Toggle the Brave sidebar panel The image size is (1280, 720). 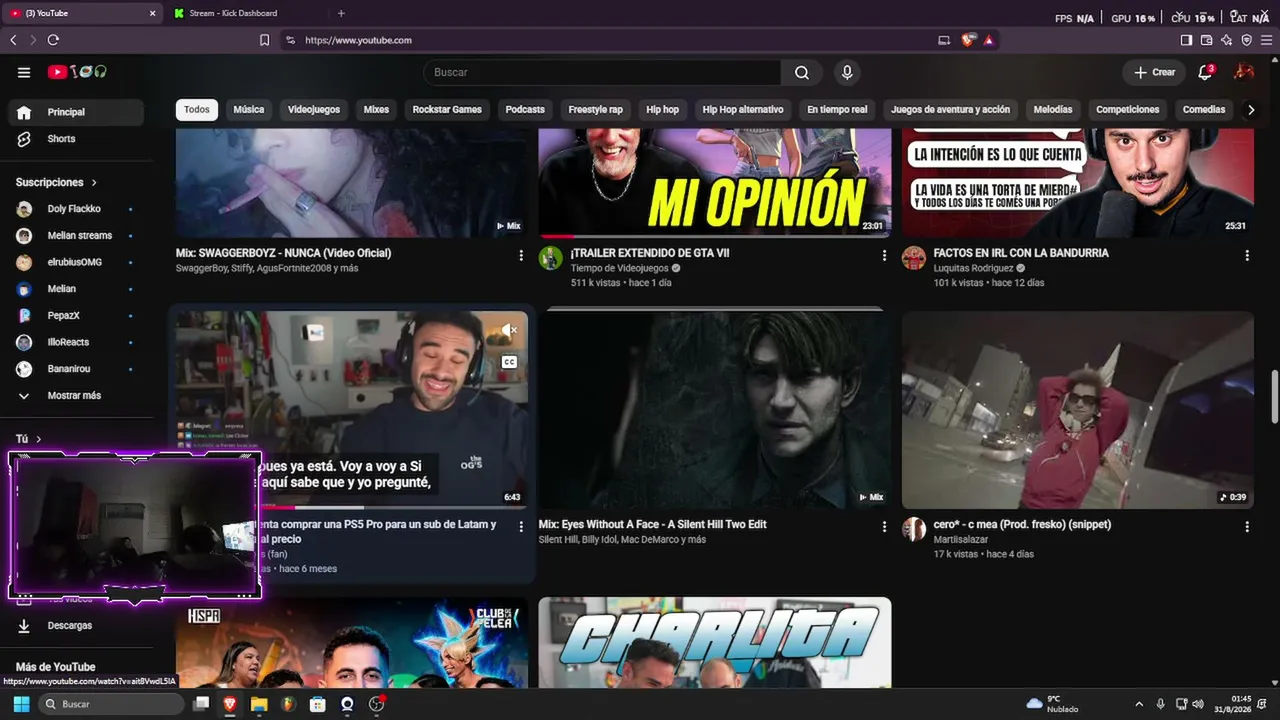pyautogui.click(x=1186, y=40)
